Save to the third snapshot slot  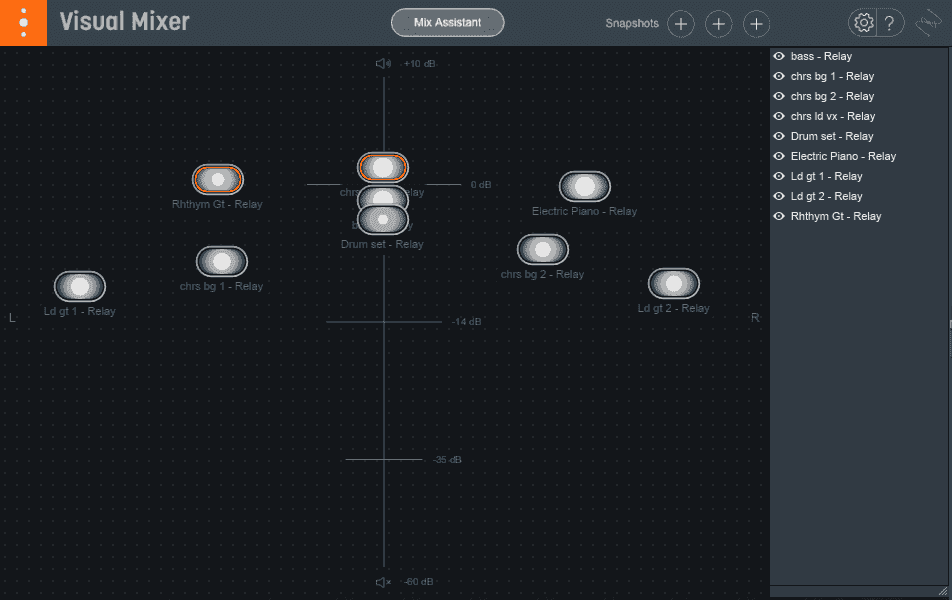click(756, 24)
